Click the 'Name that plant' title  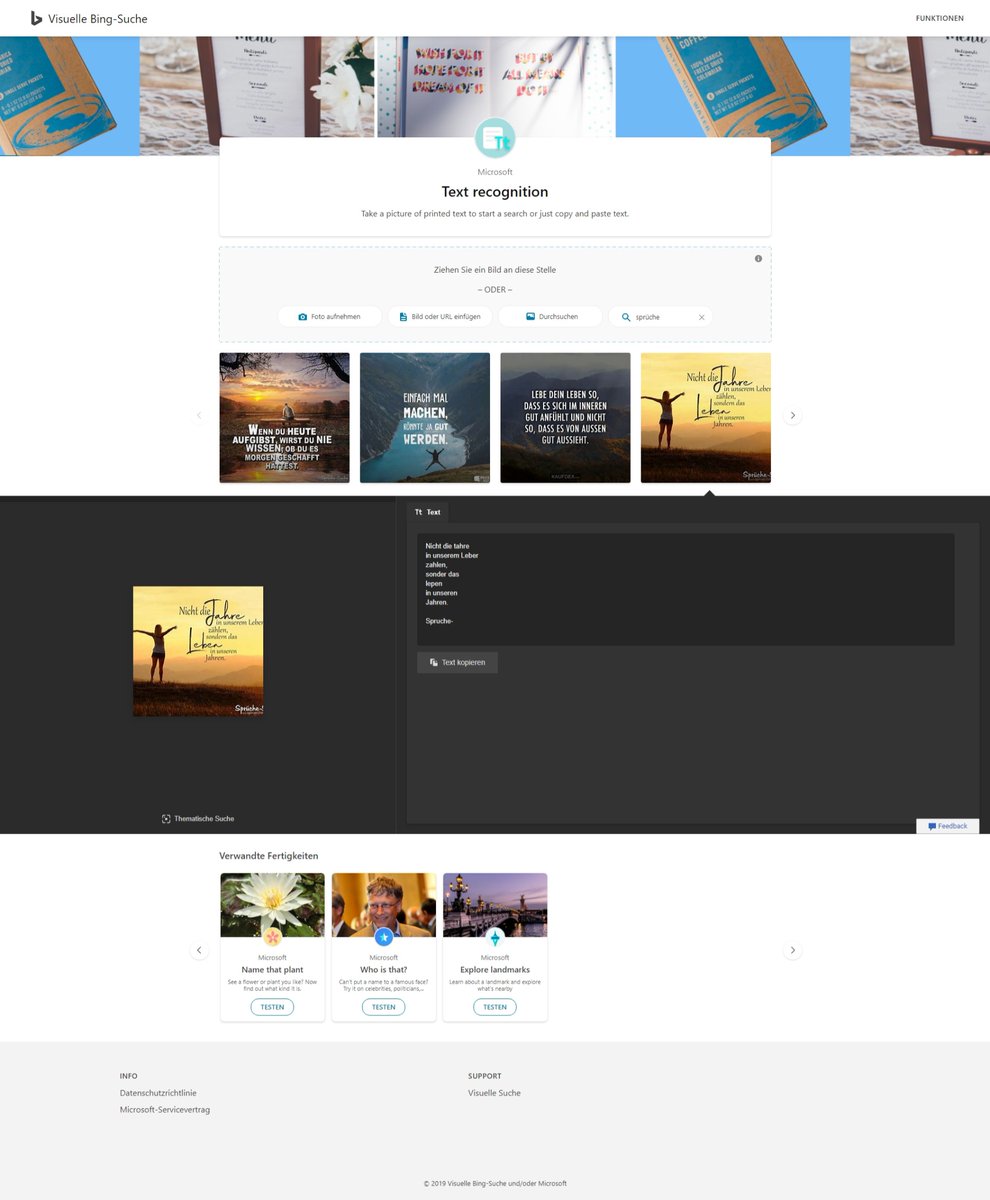(272, 970)
